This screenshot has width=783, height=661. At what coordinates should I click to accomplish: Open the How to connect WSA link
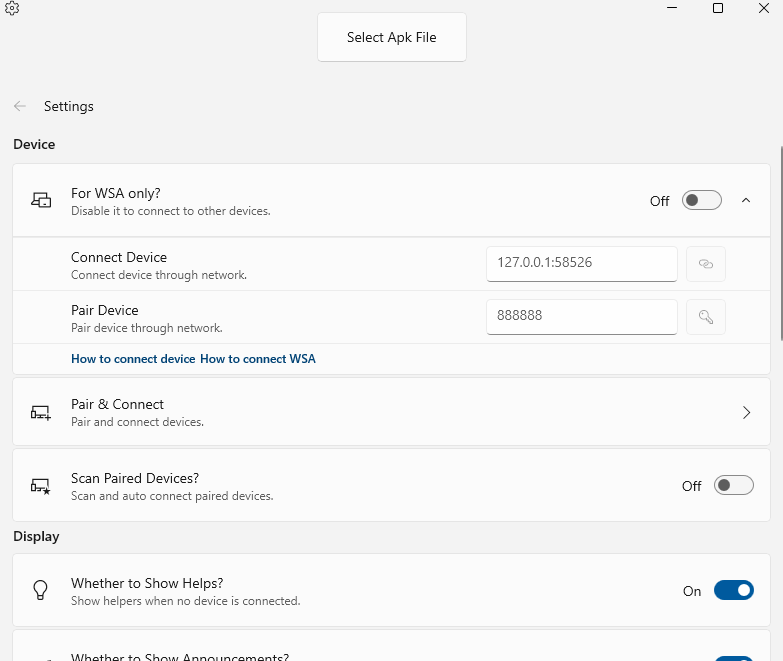tap(258, 359)
